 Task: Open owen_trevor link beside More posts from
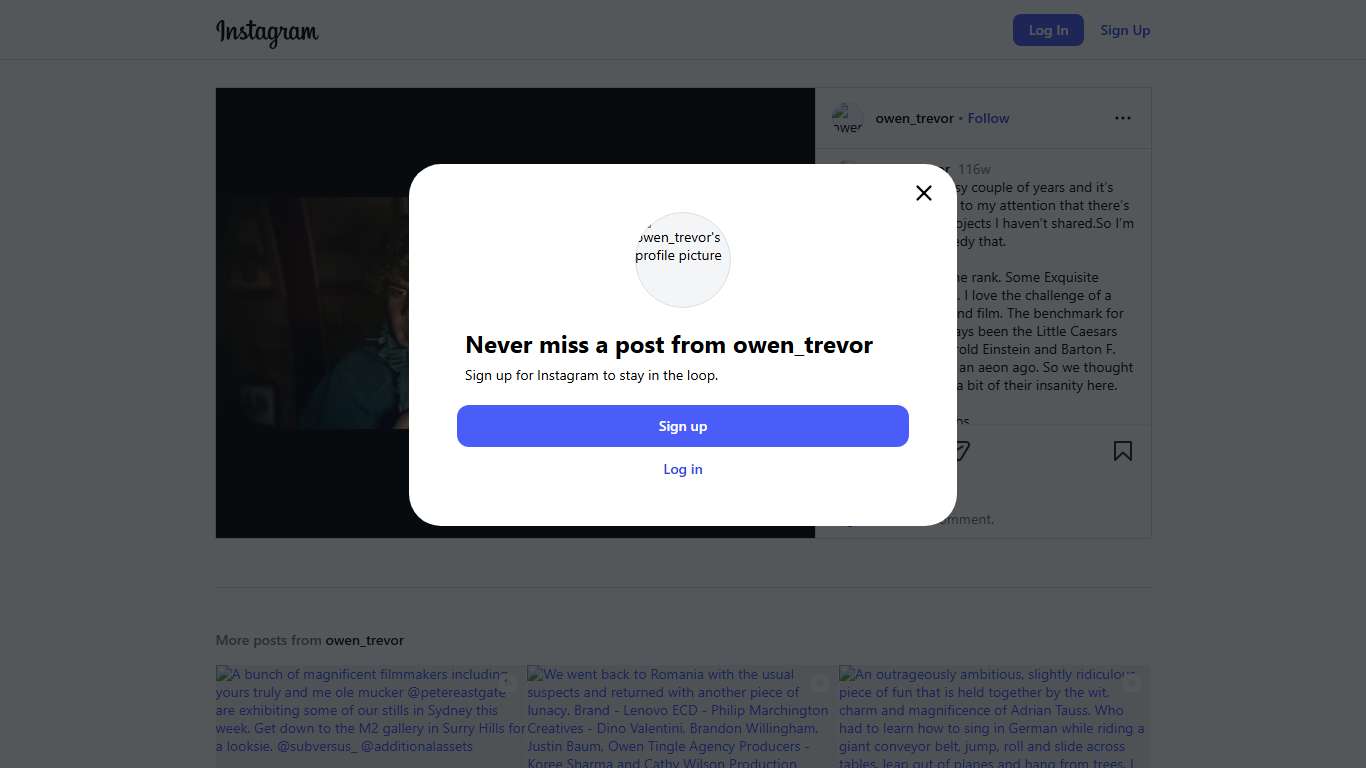[364, 640]
